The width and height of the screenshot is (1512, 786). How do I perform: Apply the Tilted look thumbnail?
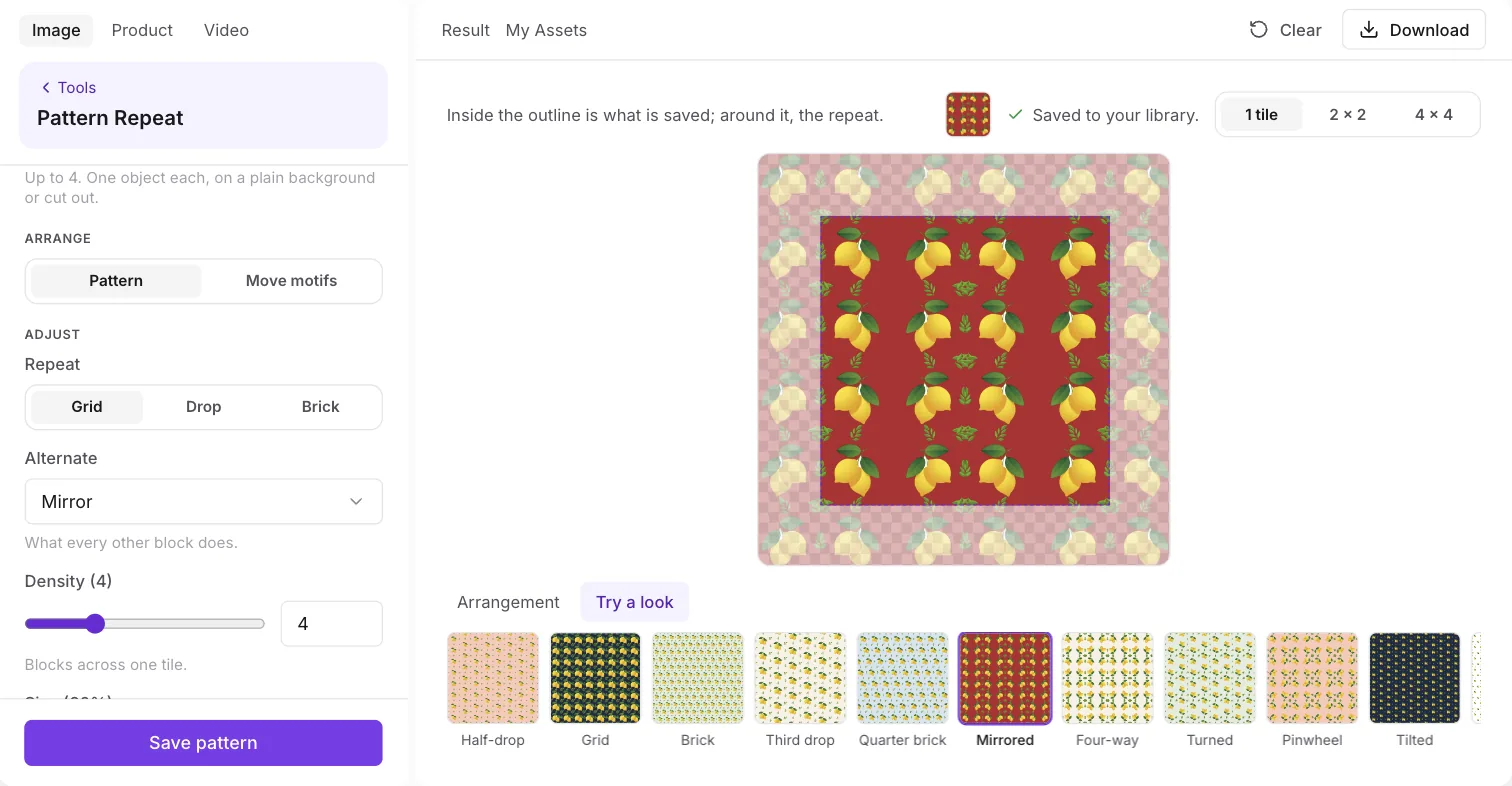1415,678
